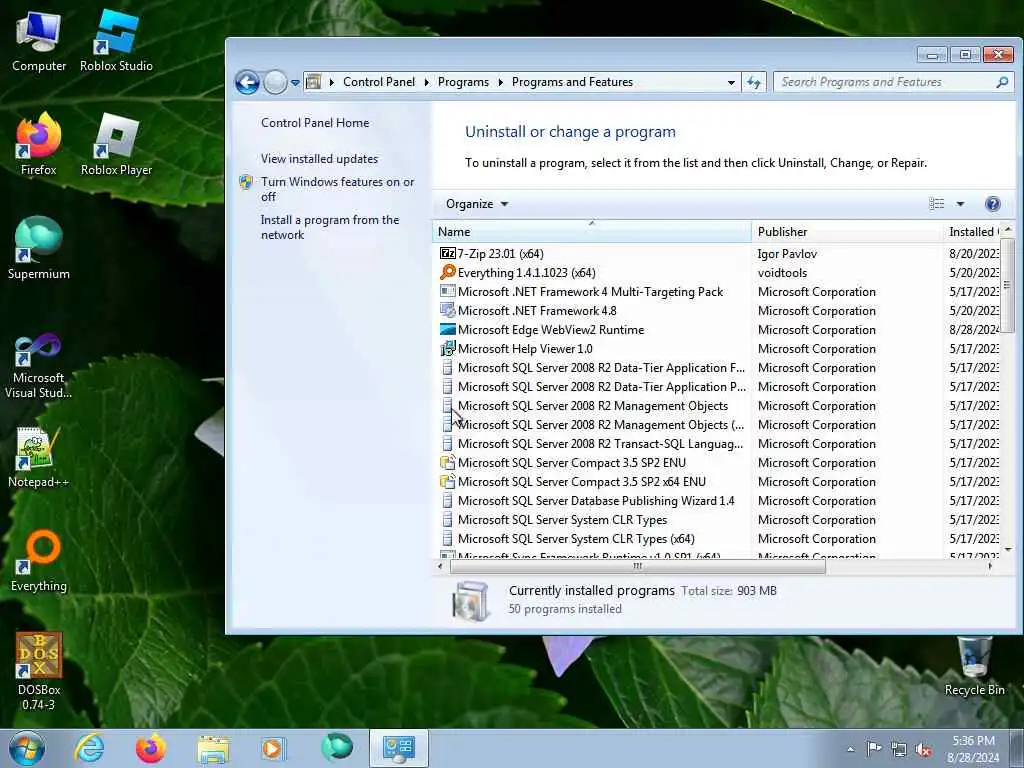Open the Computer desktop icon
This screenshot has height=768, width=1024.
(x=39, y=42)
